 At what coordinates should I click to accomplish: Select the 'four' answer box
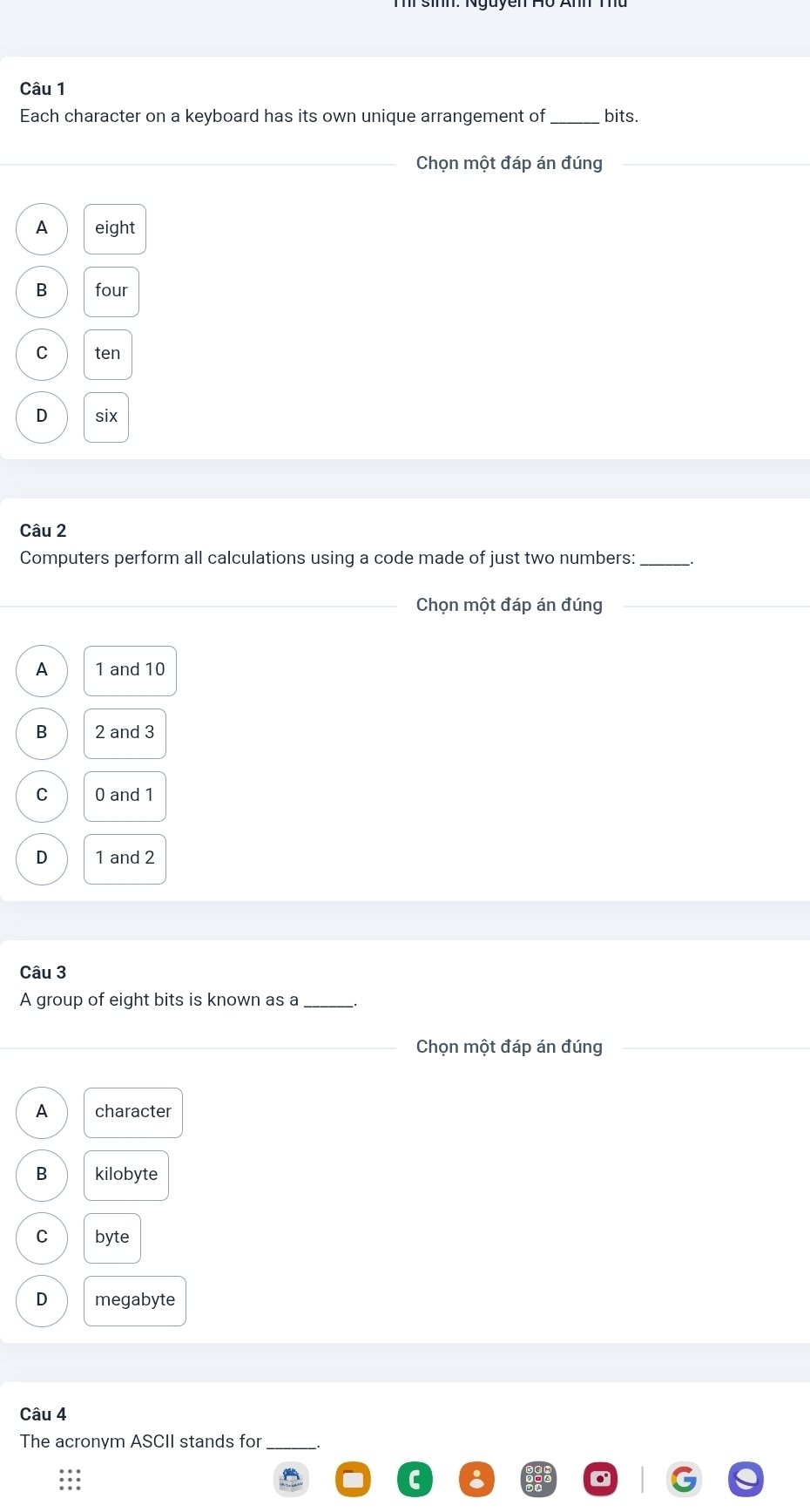(x=111, y=291)
